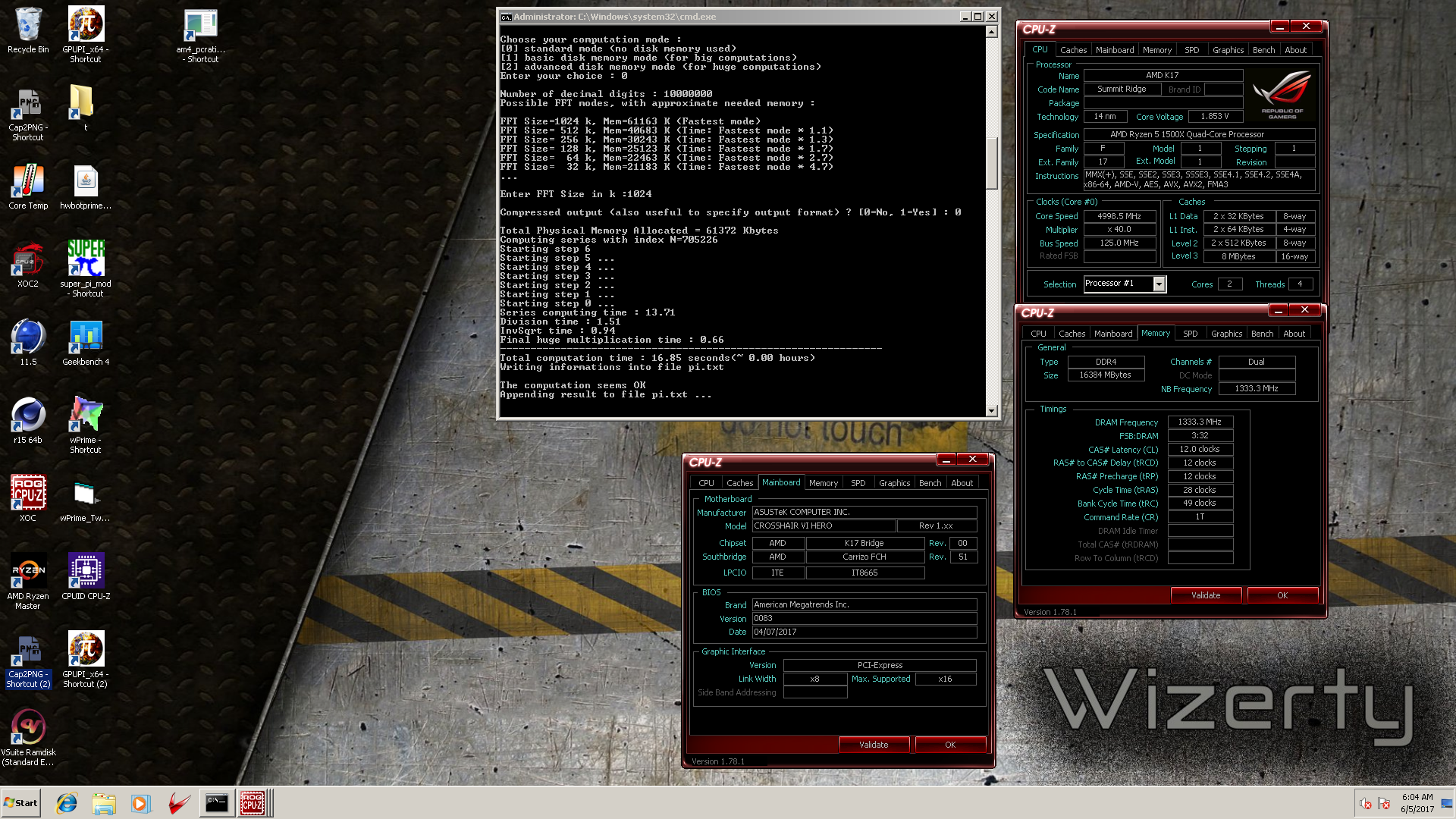
Task: Open Memory tab in Mainboard CPU-Z window
Action: point(823,483)
